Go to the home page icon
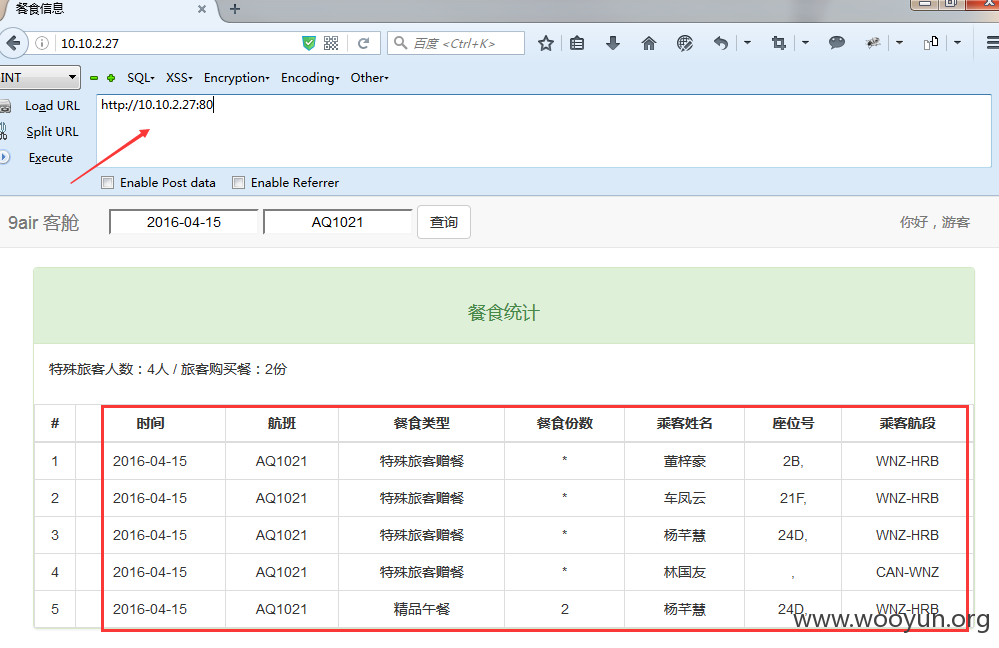This screenshot has height=648, width=999. [649, 43]
